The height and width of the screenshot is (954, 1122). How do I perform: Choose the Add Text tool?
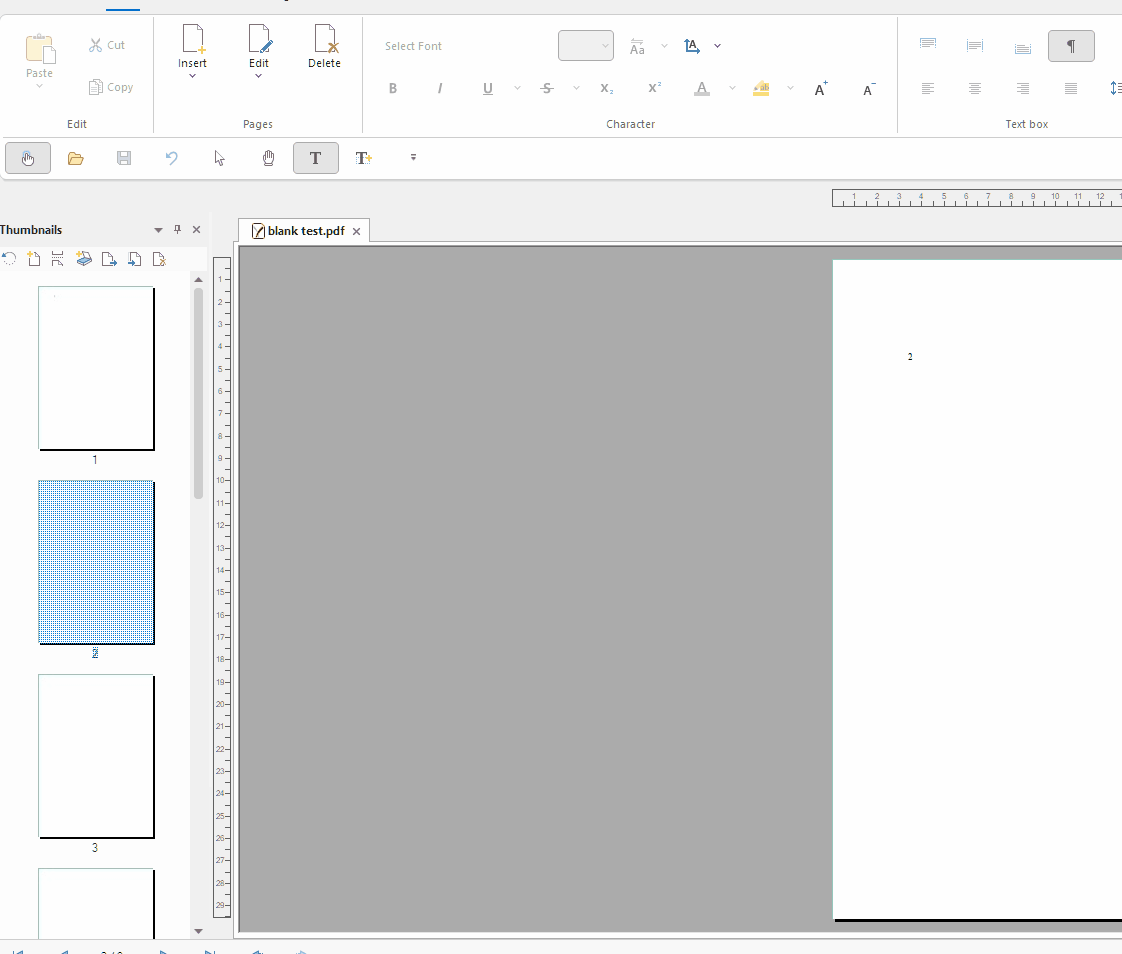pyautogui.click(x=364, y=158)
